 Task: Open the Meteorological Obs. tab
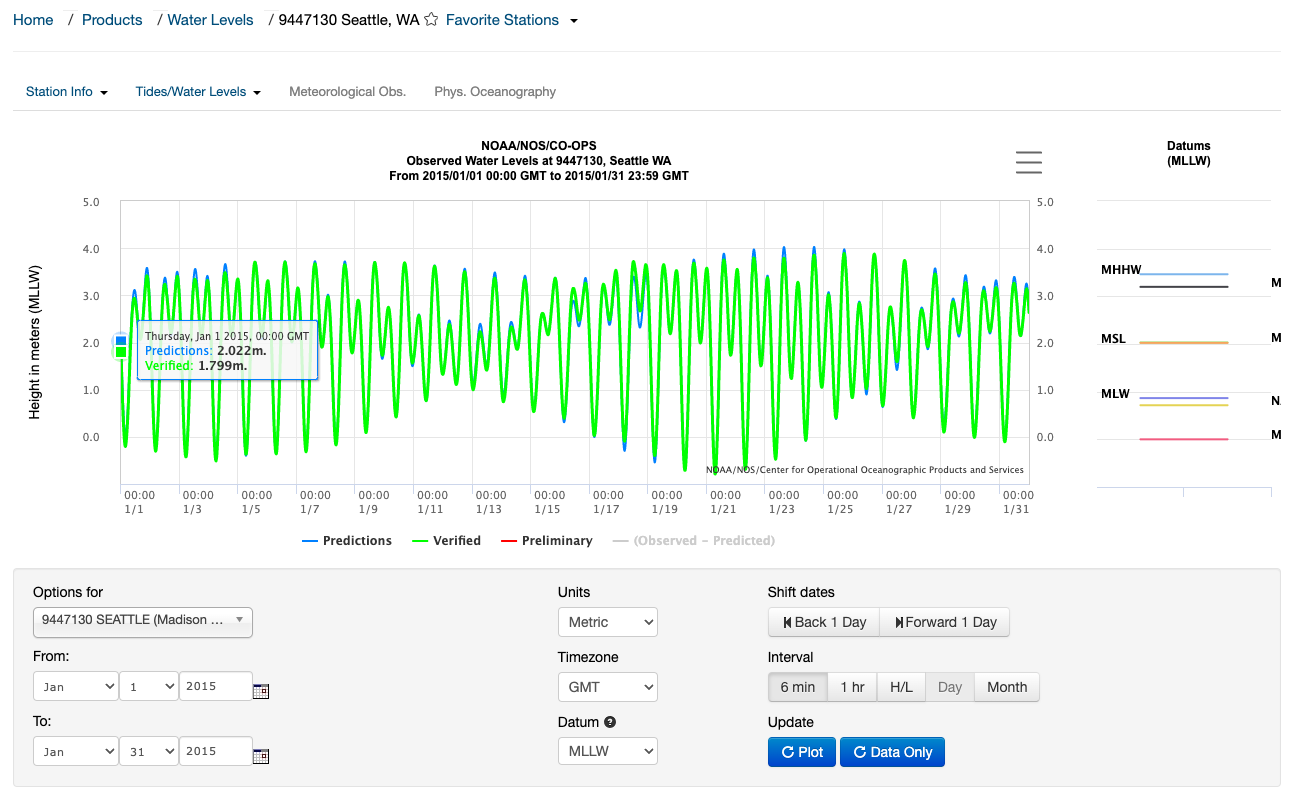coord(347,91)
